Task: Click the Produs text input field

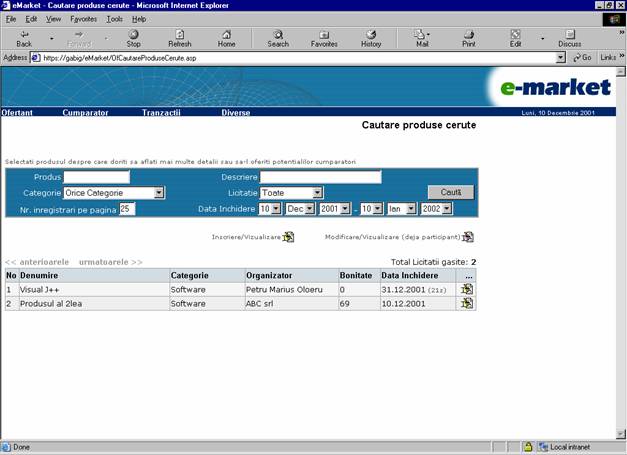Action: coord(97,177)
